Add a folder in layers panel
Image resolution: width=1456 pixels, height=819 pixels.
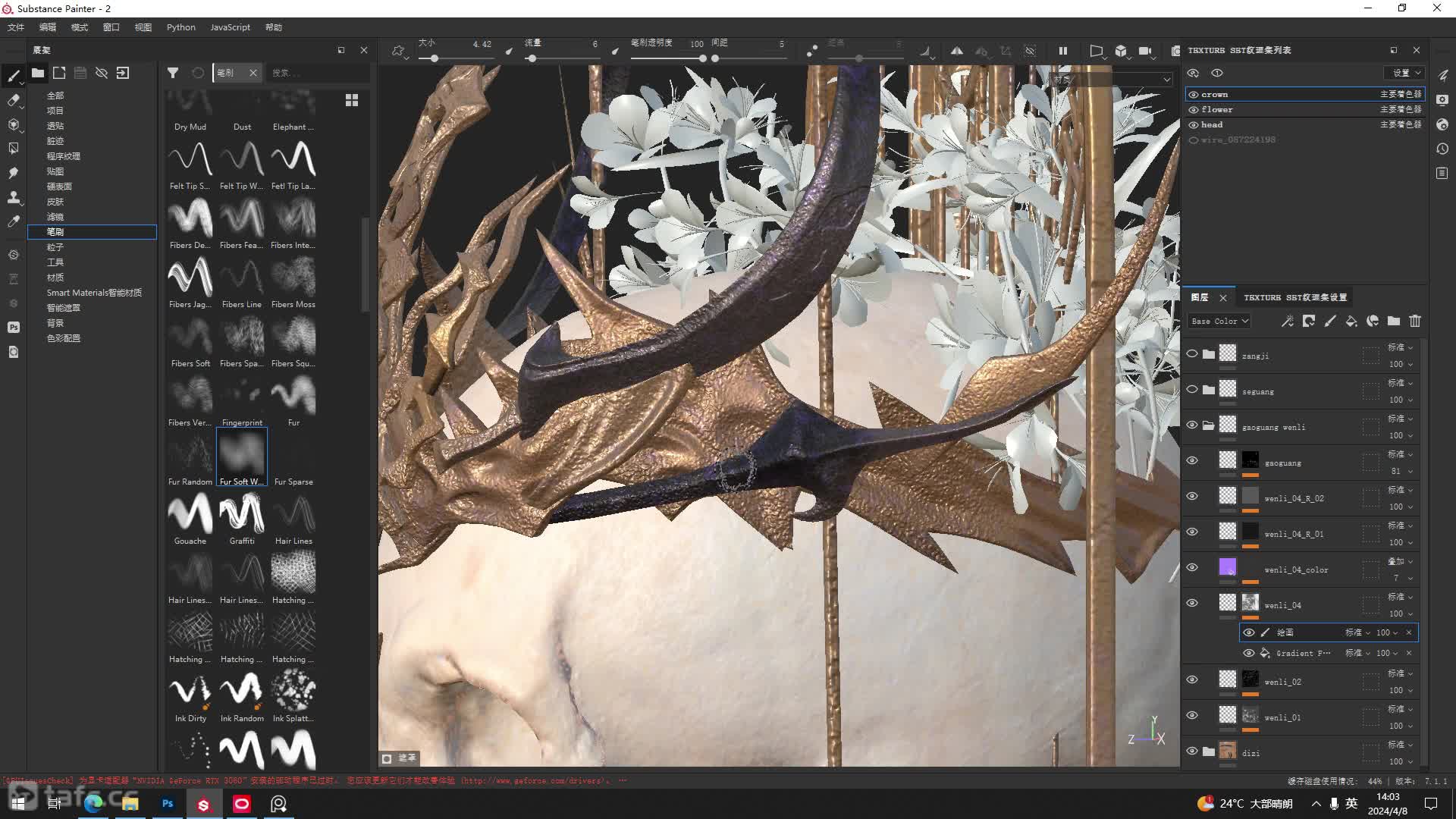1394,322
